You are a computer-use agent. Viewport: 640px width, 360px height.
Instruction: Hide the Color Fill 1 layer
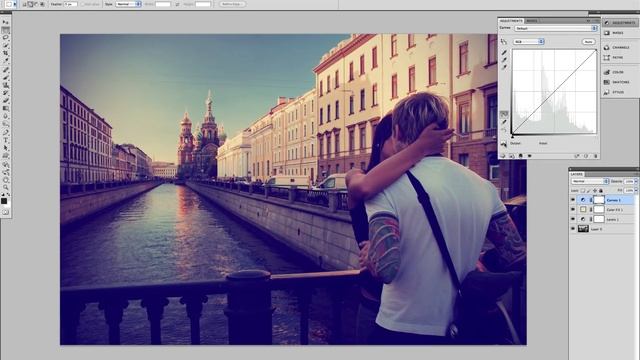click(573, 209)
